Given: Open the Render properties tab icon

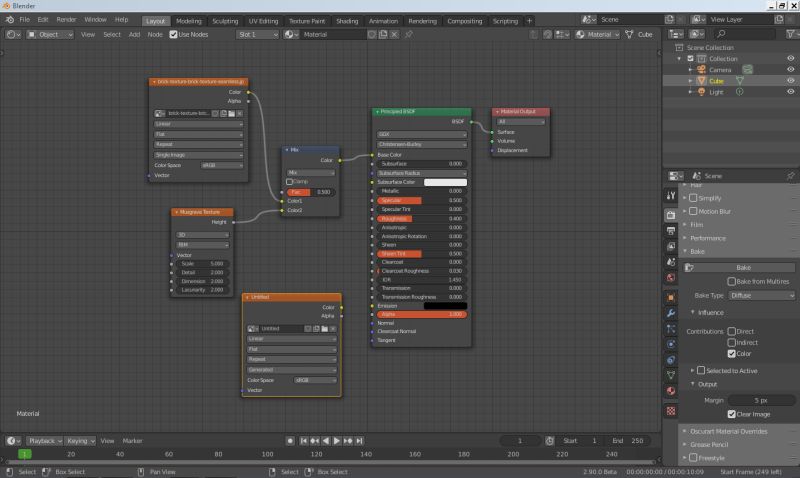Looking at the screenshot, I should 671,215.
